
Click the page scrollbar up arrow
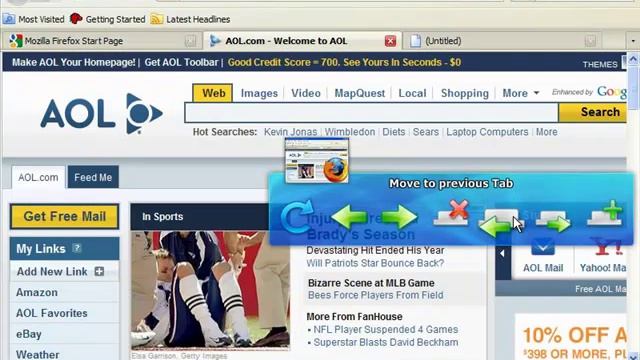coord(633,60)
